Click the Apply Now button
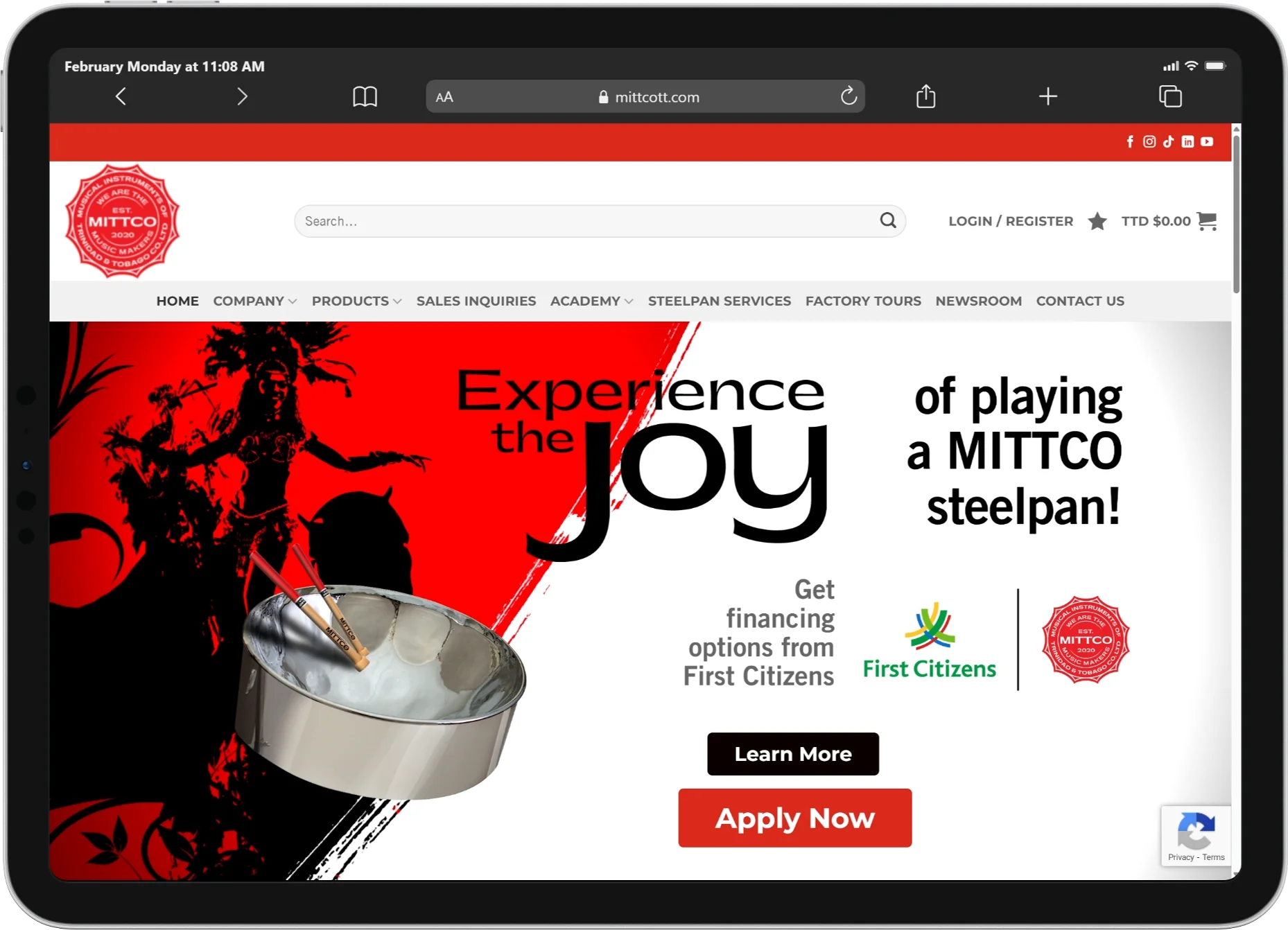Viewport: 1288px width, 930px height. click(795, 818)
